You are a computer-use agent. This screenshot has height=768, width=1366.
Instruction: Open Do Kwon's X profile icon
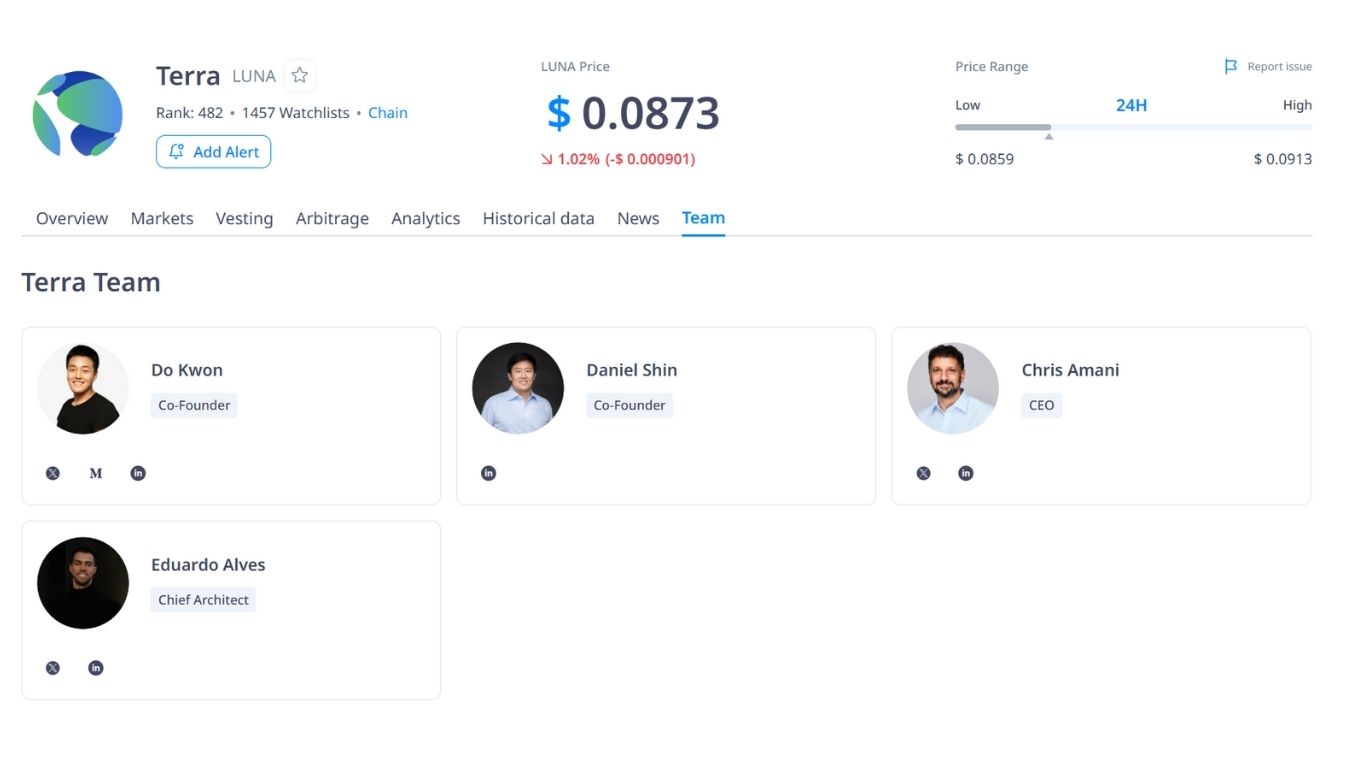[52, 472]
